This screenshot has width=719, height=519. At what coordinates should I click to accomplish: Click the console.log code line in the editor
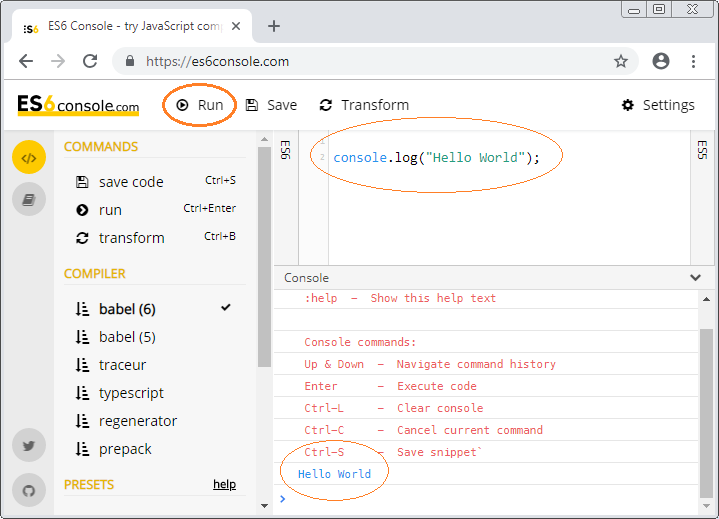(x=436, y=158)
